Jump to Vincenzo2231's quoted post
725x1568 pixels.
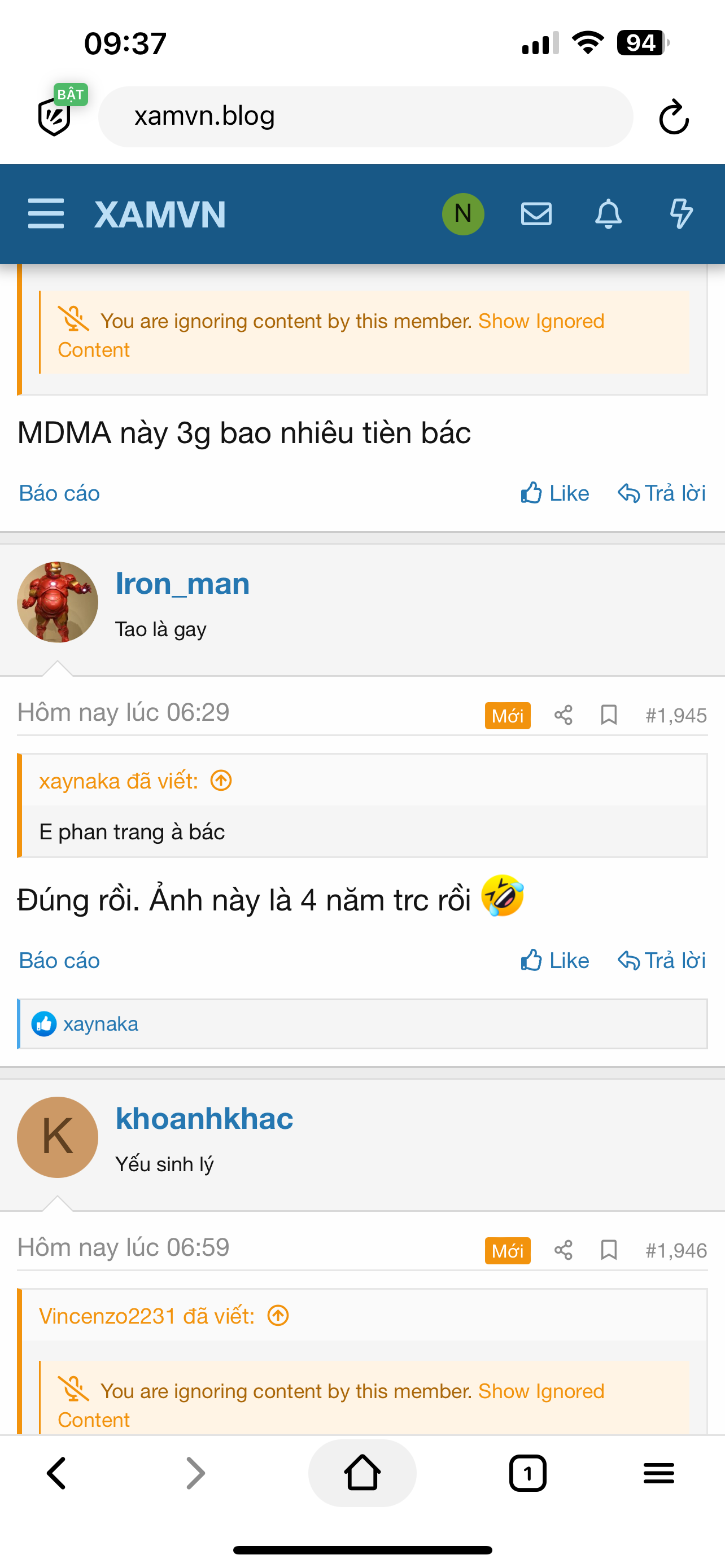pos(278,1316)
